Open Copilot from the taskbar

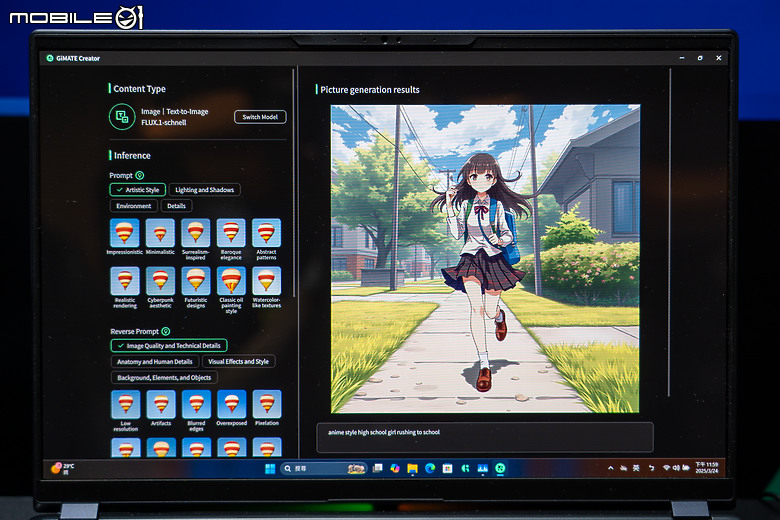pyautogui.click(x=395, y=468)
